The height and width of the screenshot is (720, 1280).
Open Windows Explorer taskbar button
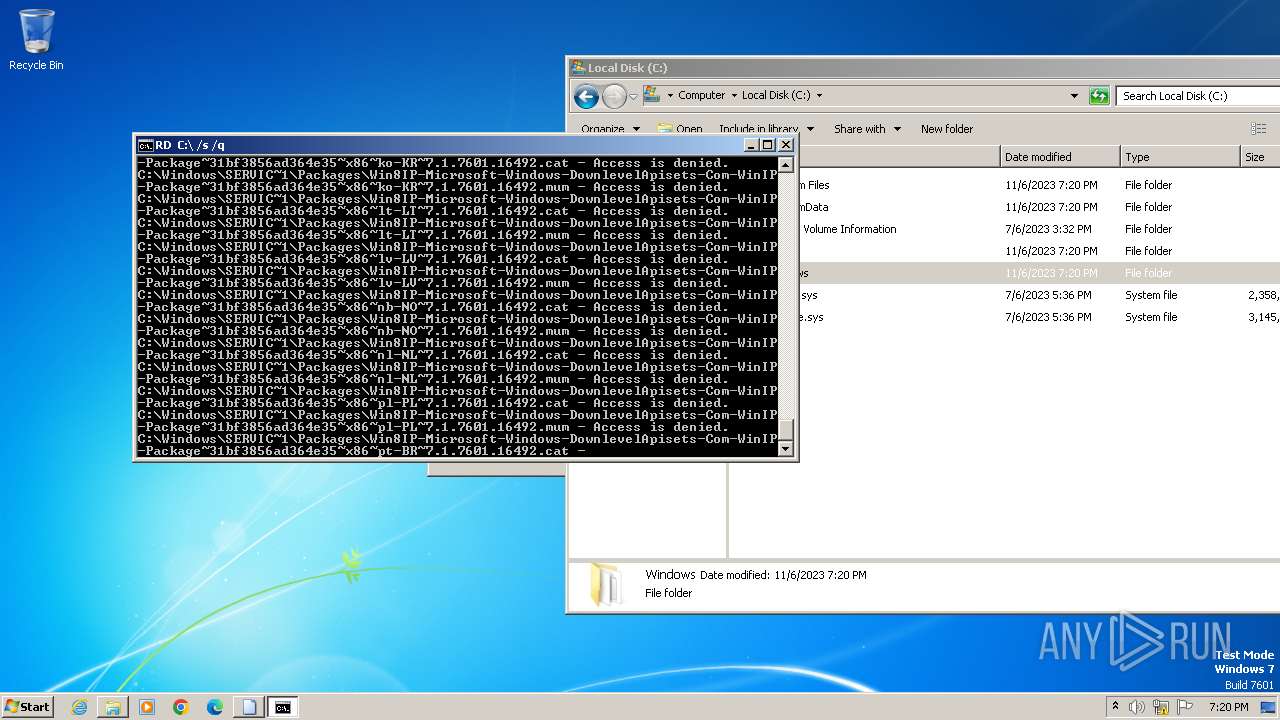point(113,707)
